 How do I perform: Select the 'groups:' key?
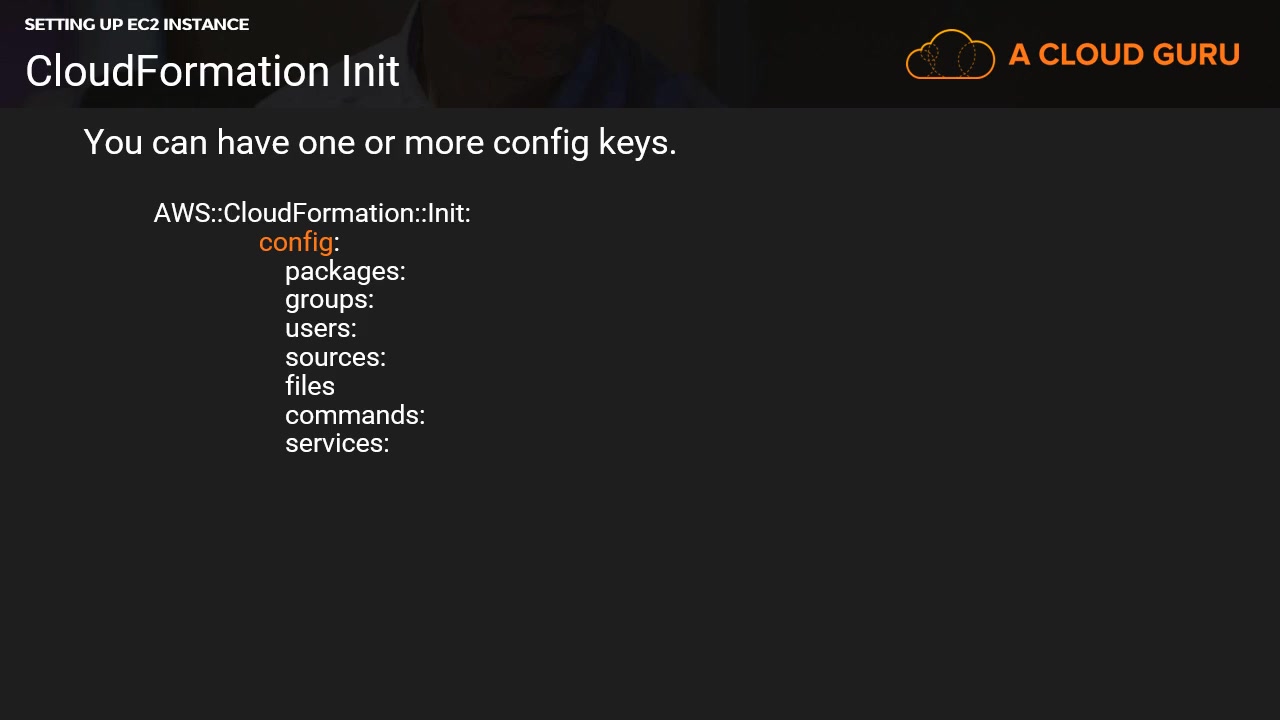coord(329,299)
